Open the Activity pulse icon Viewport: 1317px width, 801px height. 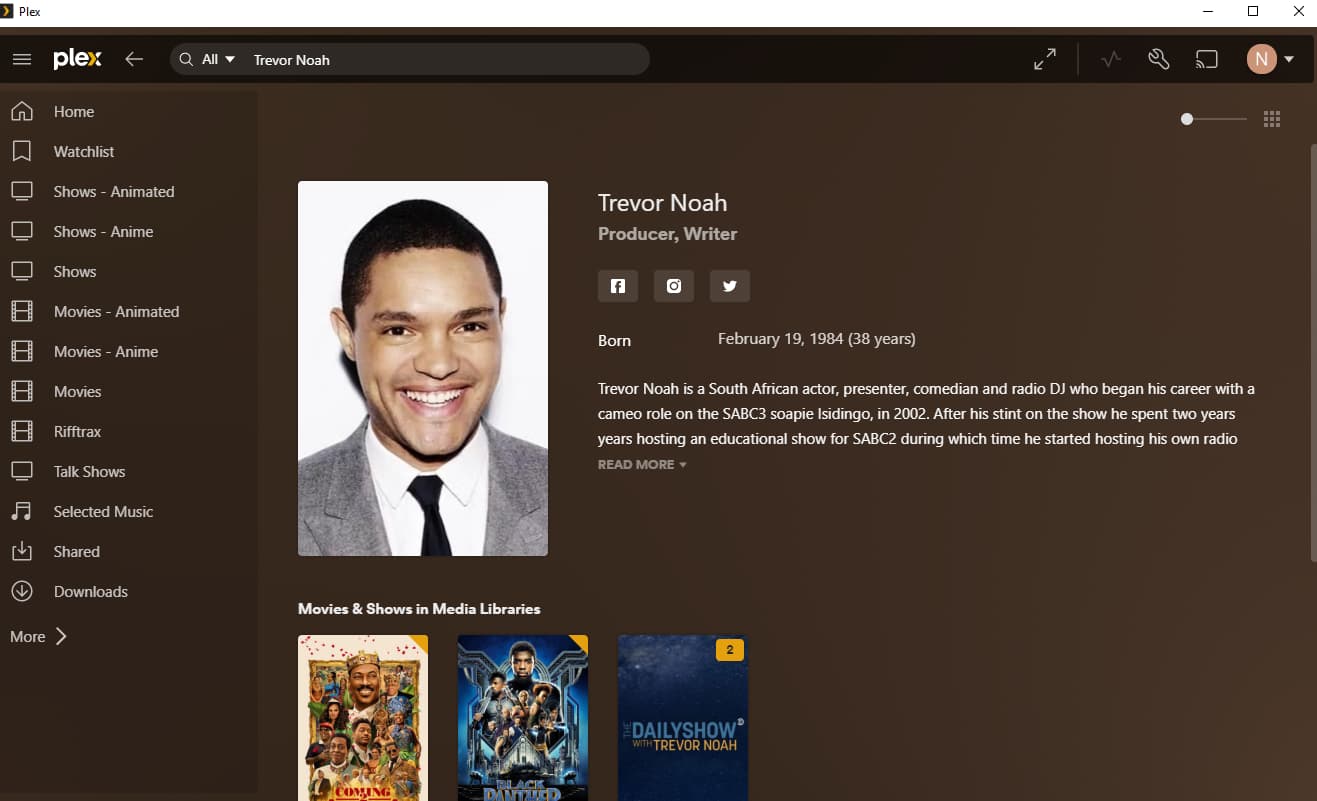[1111, 59]
